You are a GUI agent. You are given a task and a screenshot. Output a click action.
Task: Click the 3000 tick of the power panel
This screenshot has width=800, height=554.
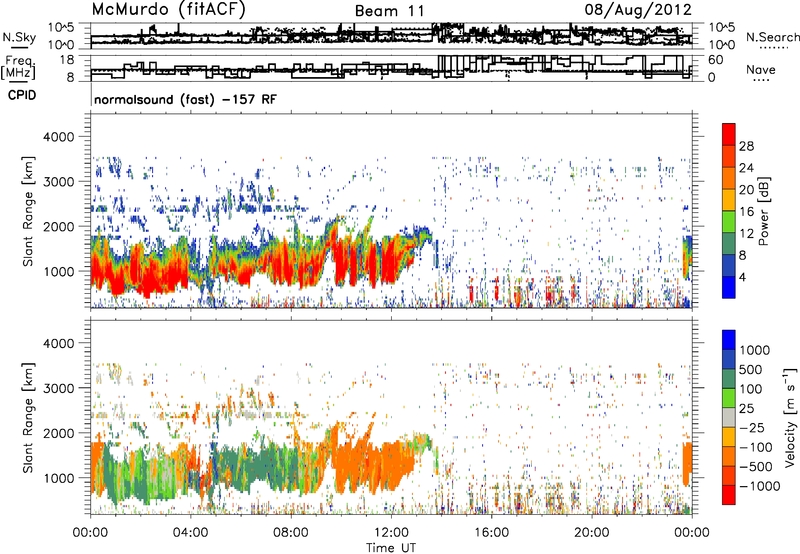click(x=60, y=182)
